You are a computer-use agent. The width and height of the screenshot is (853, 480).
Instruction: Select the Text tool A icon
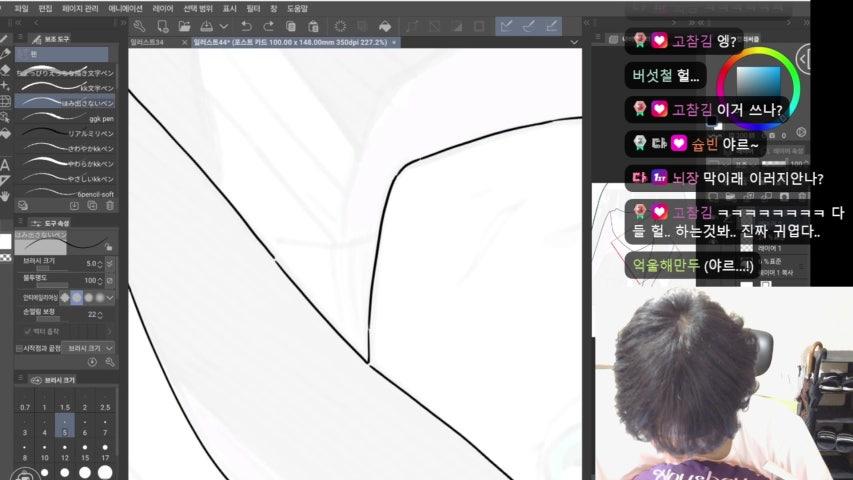(x=5, y=165)
